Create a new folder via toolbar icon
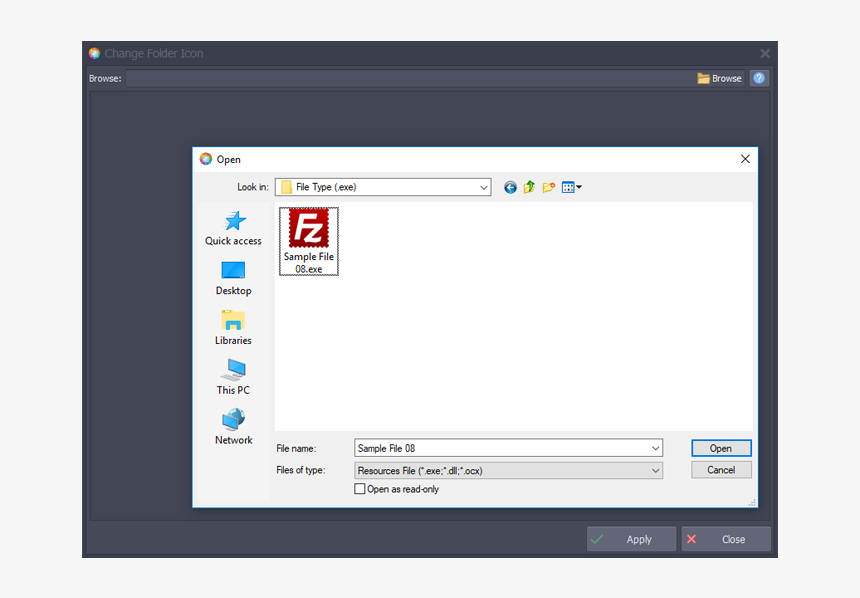The image size is (860, 598). click(548, 187)
